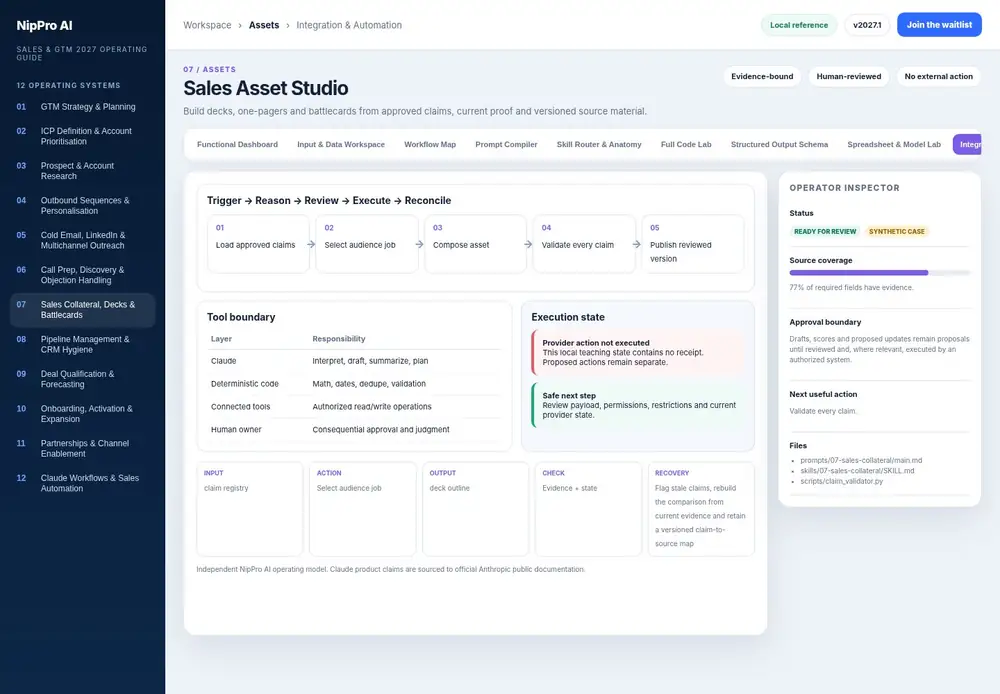Click step 04 Validate every claim card

[x=584, y=244]
